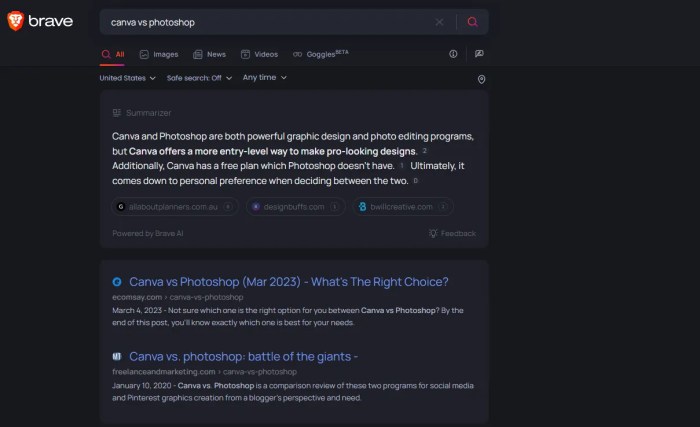Click the freelanceandmarketing.com URL breadcrumb
This screenshot has width=700, height=427.
pyautogui.click(x=204, y=372)
